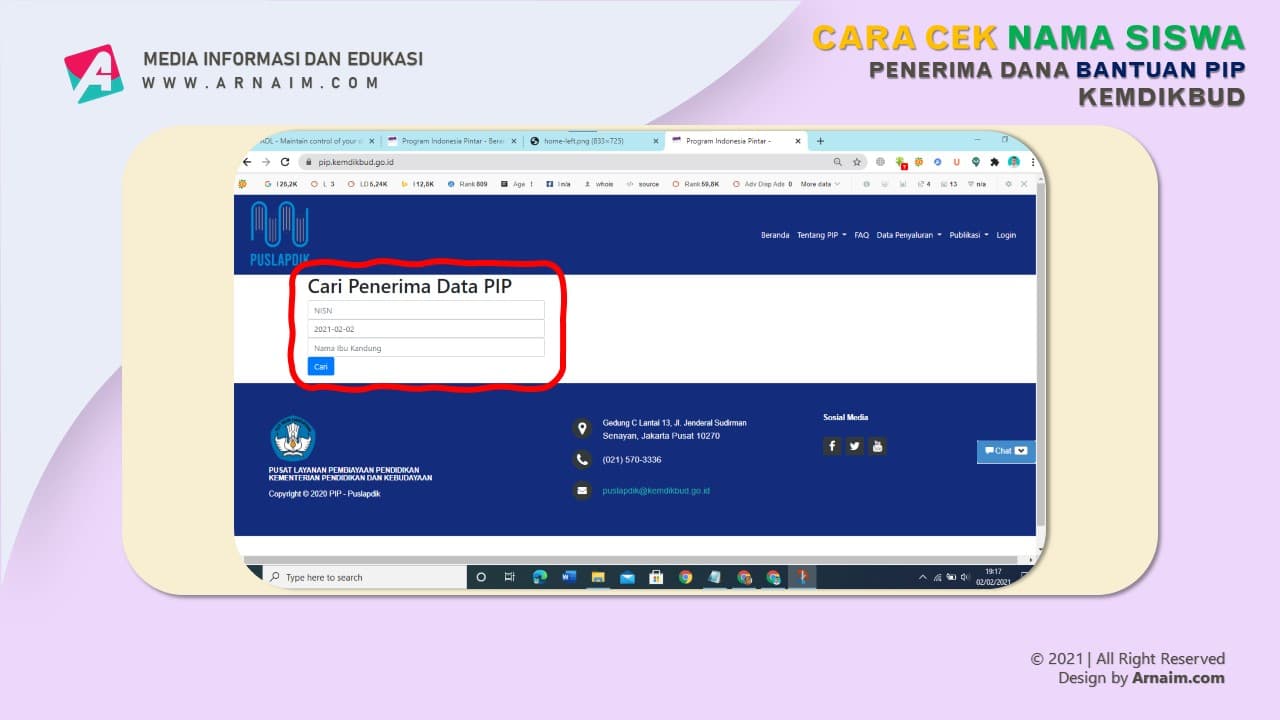Open File Explorer from the taskbar
Screen dimensions: 1280x720
598,577
